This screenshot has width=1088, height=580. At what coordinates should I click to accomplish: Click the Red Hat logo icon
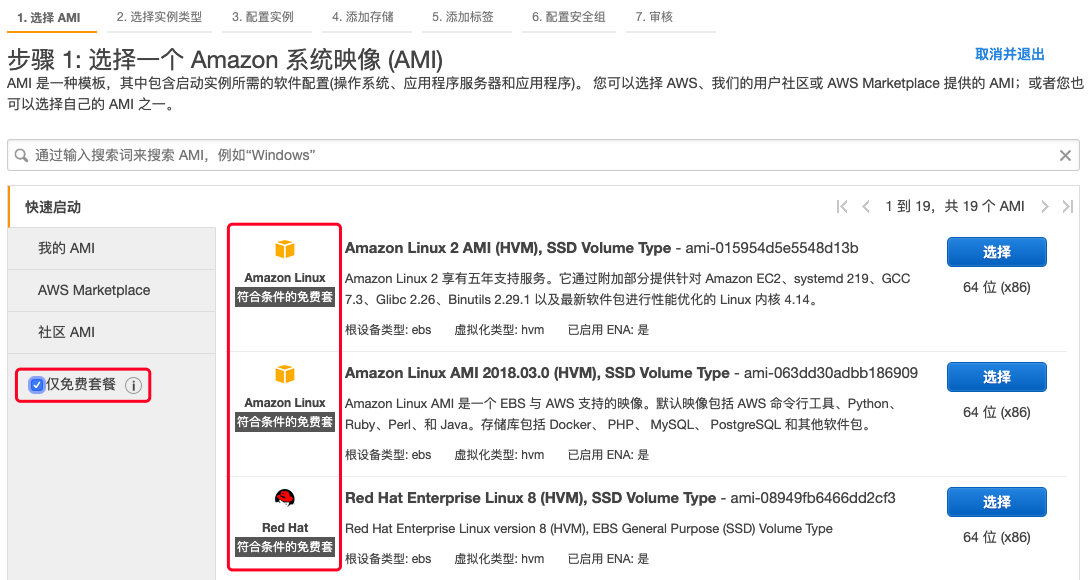[x=285, y=498]
